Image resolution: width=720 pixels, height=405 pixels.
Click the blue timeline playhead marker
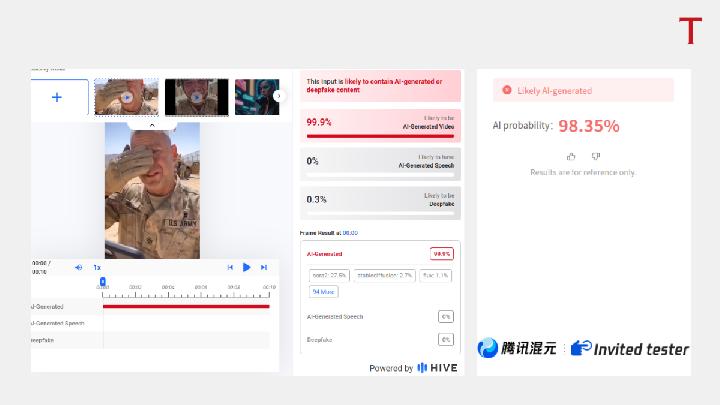[103, 282]
